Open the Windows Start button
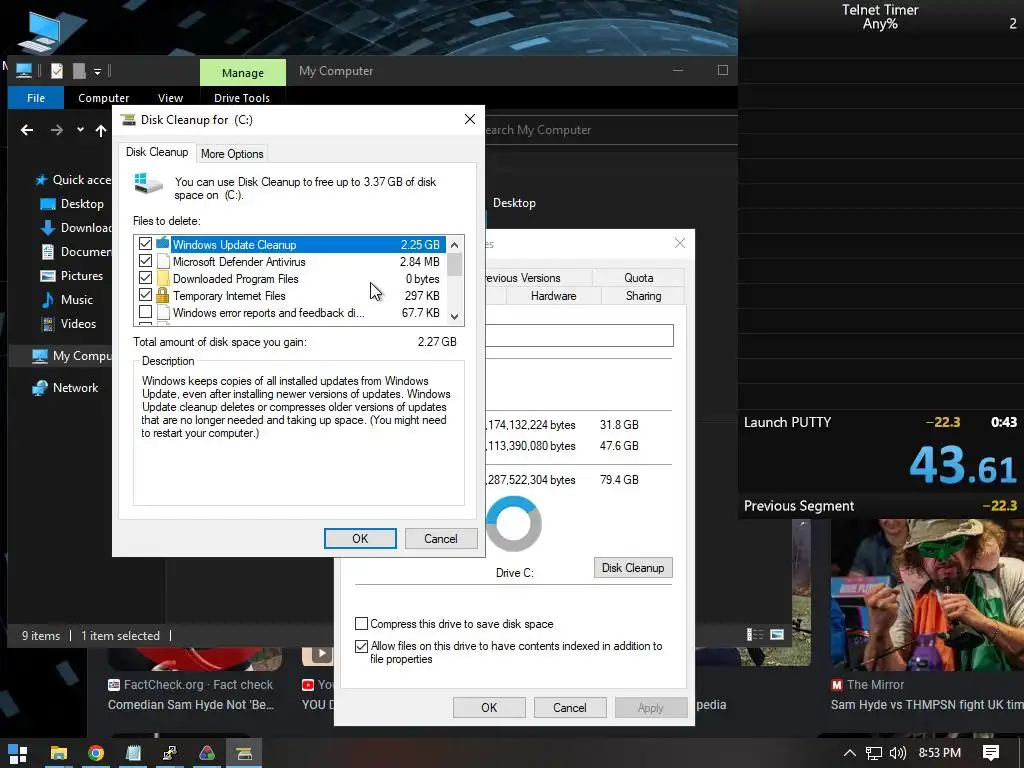The width and height of the screenshot is (1024, 768). (17, 753)
